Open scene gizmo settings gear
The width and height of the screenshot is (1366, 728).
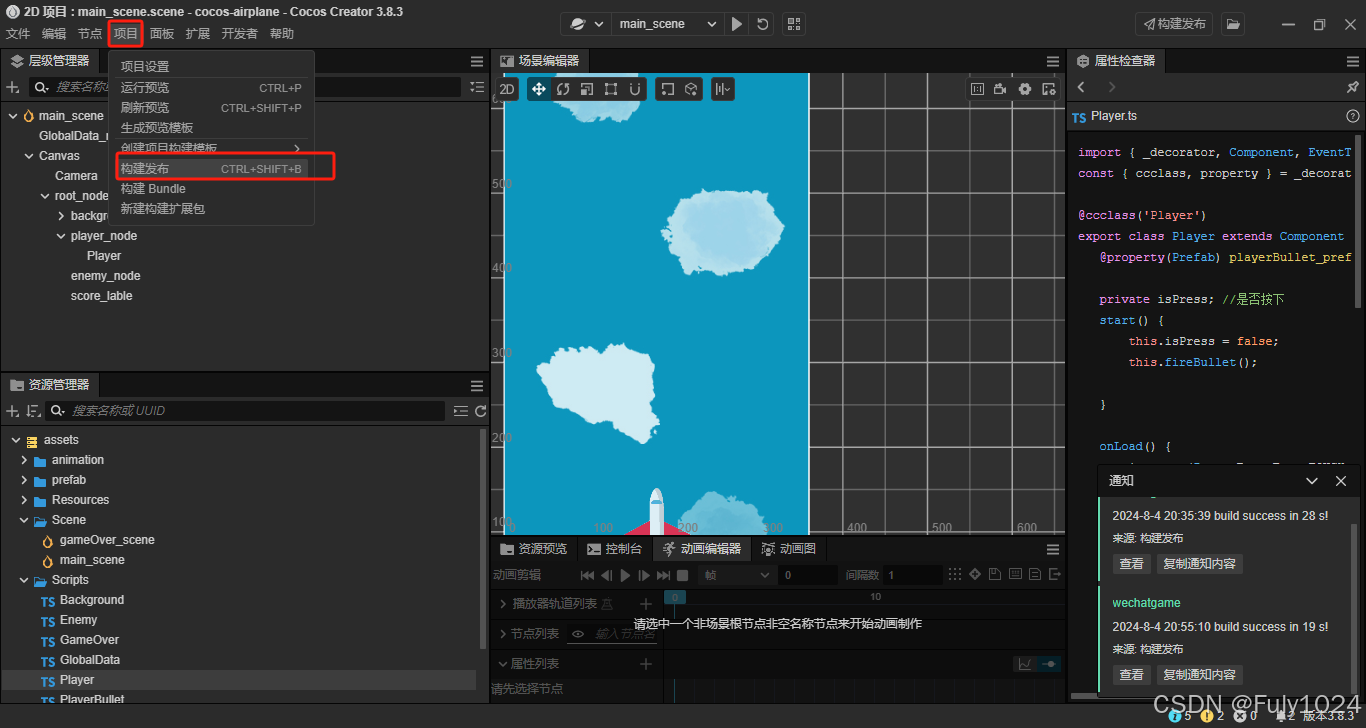(1025, 89)
